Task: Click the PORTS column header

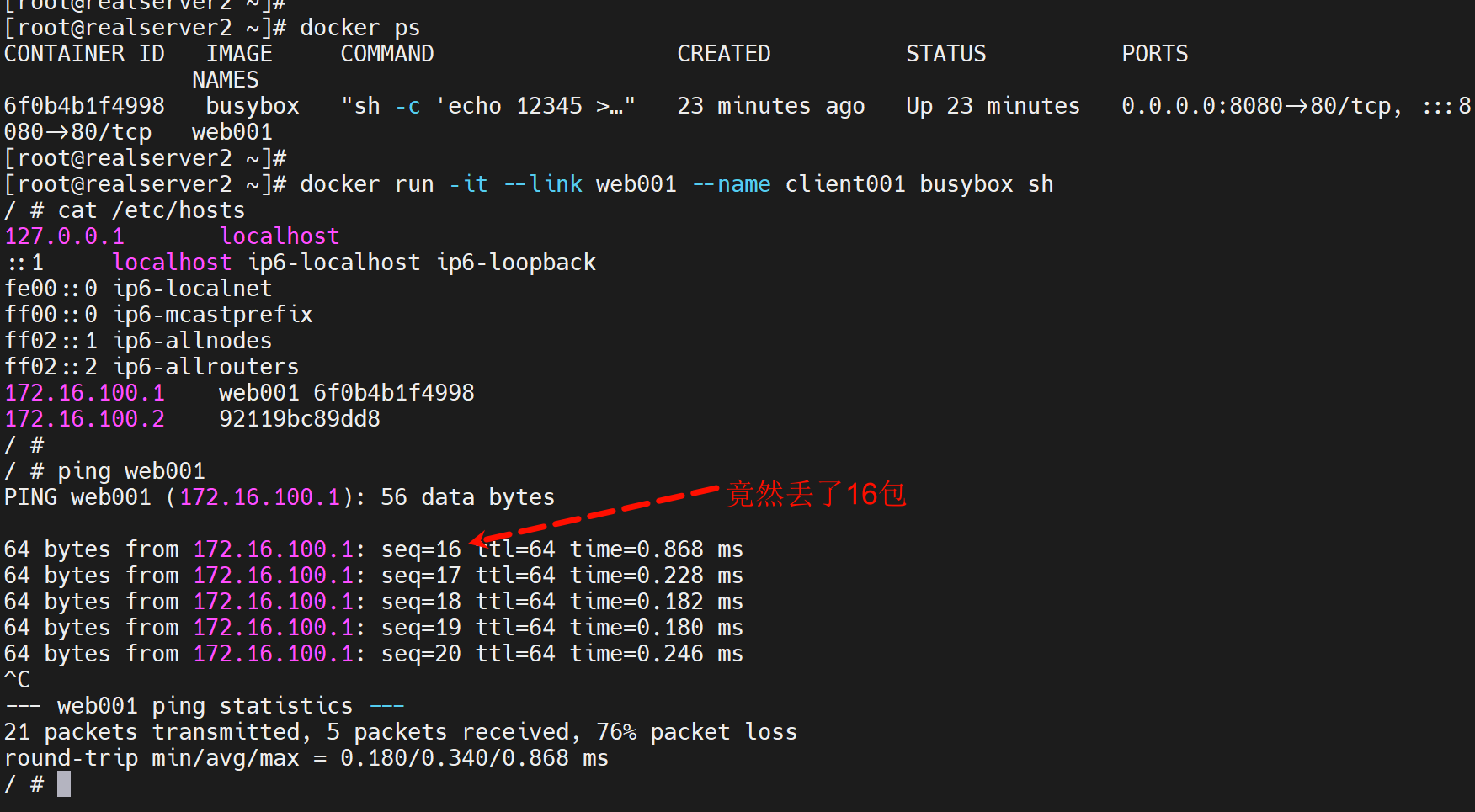Action: pos(1154,54)
